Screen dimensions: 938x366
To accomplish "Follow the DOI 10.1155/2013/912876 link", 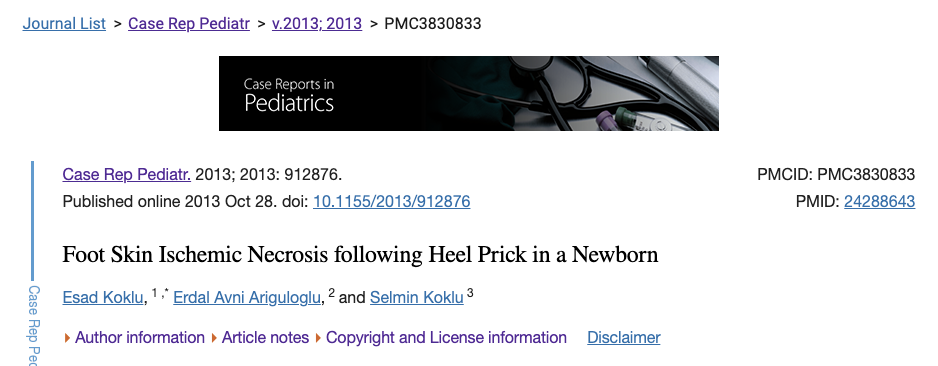I will (x=392, y=202).
